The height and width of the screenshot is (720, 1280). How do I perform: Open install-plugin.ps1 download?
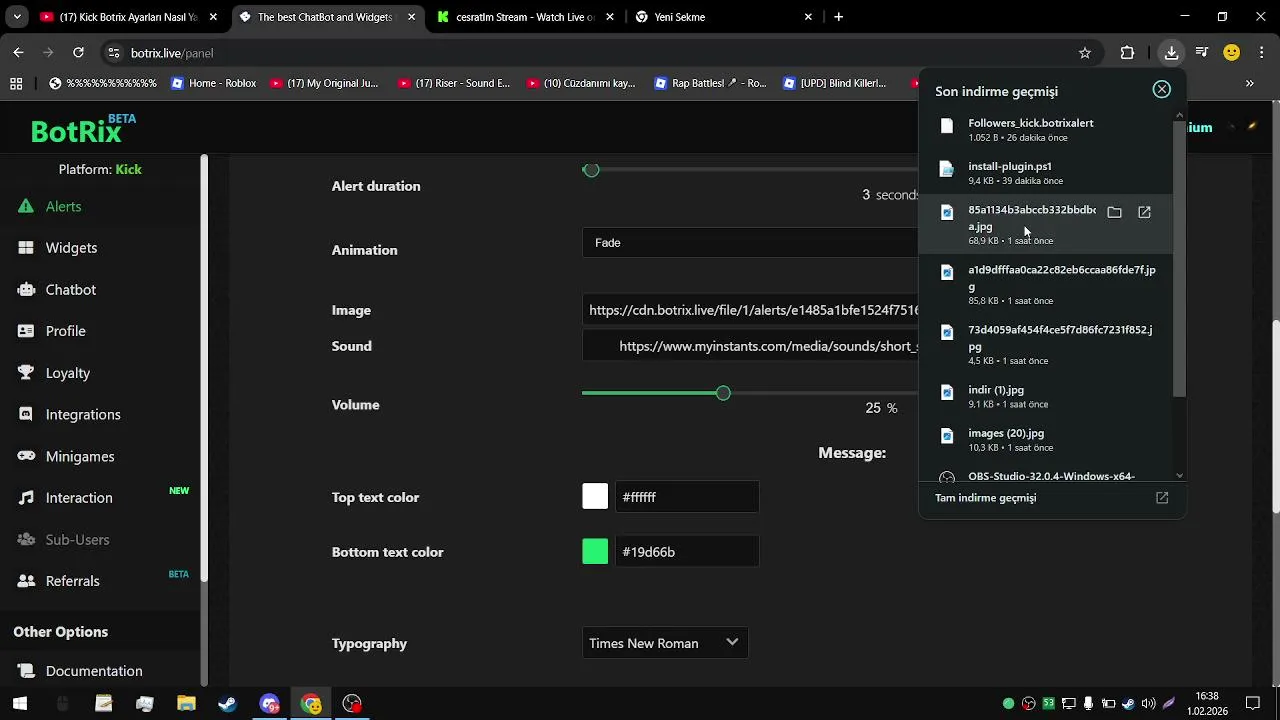[x=1045, y=173]
